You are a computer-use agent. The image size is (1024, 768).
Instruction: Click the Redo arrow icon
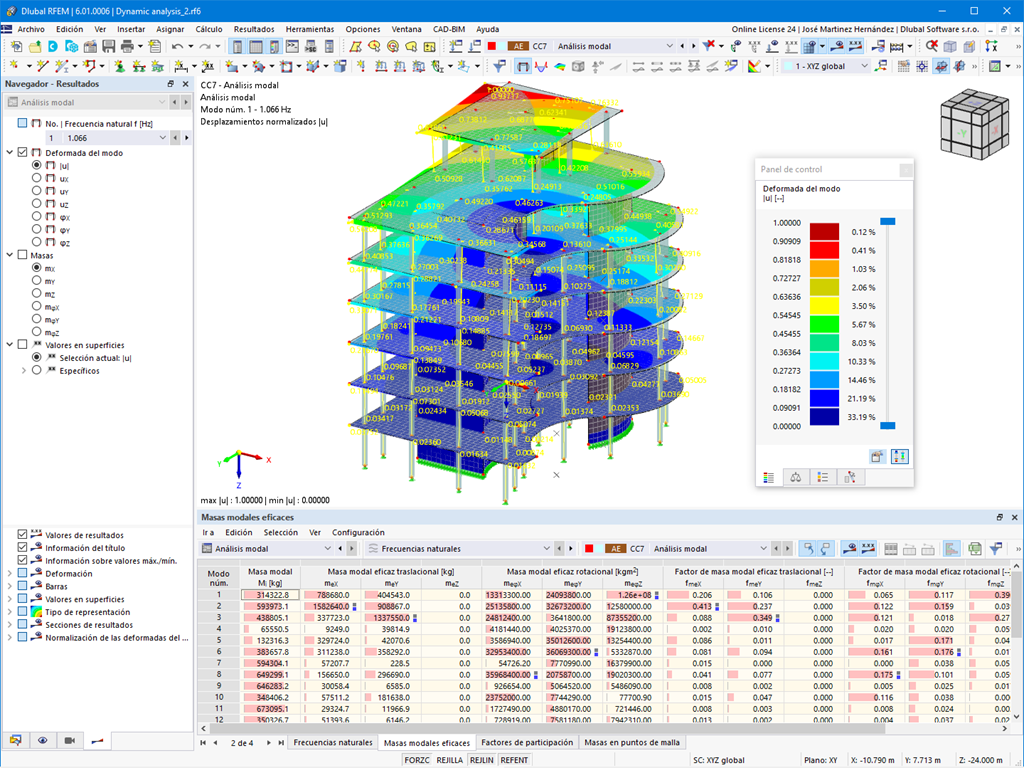point(204,46)
